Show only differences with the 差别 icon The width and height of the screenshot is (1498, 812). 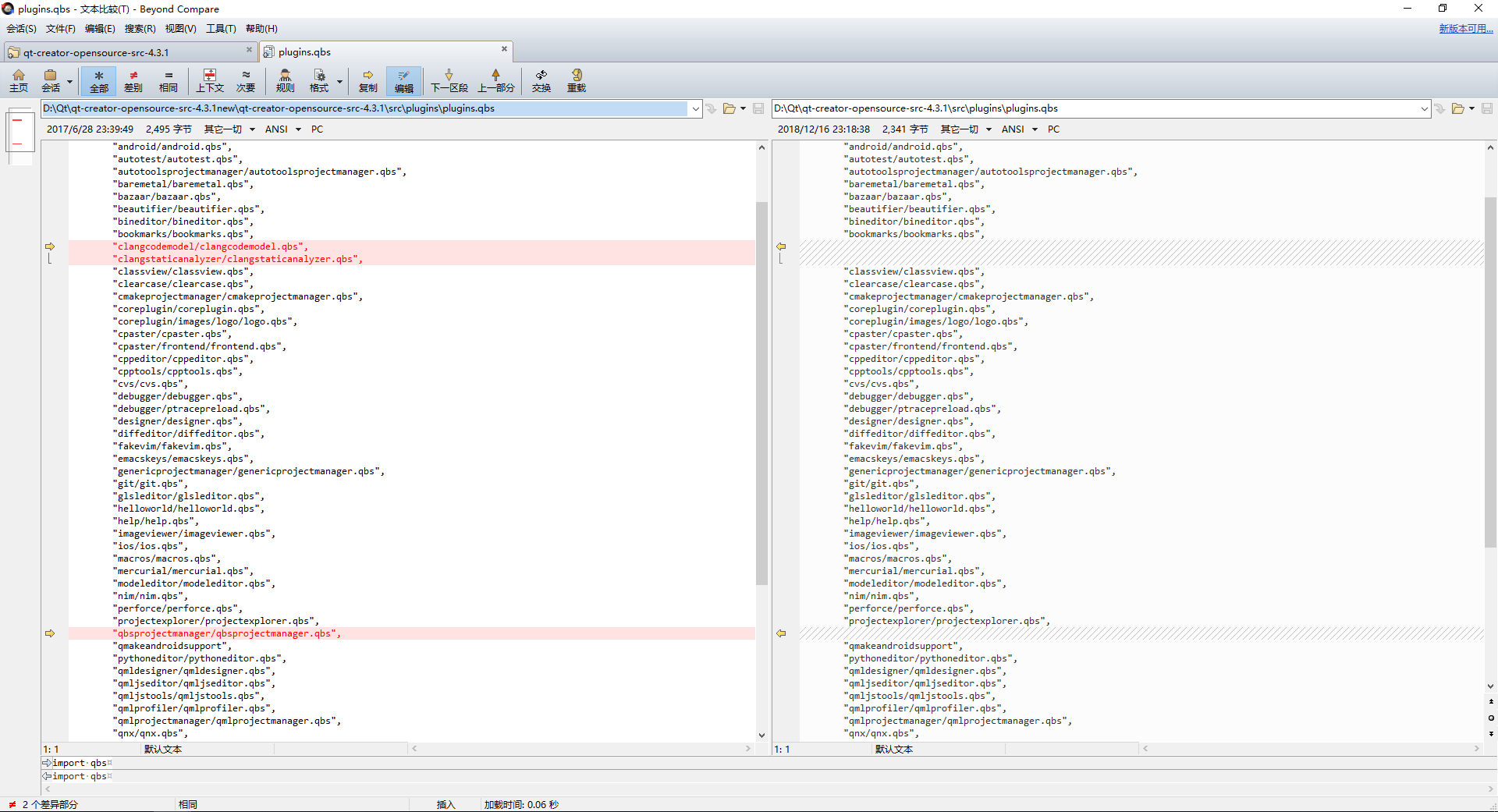pos(133,80)
